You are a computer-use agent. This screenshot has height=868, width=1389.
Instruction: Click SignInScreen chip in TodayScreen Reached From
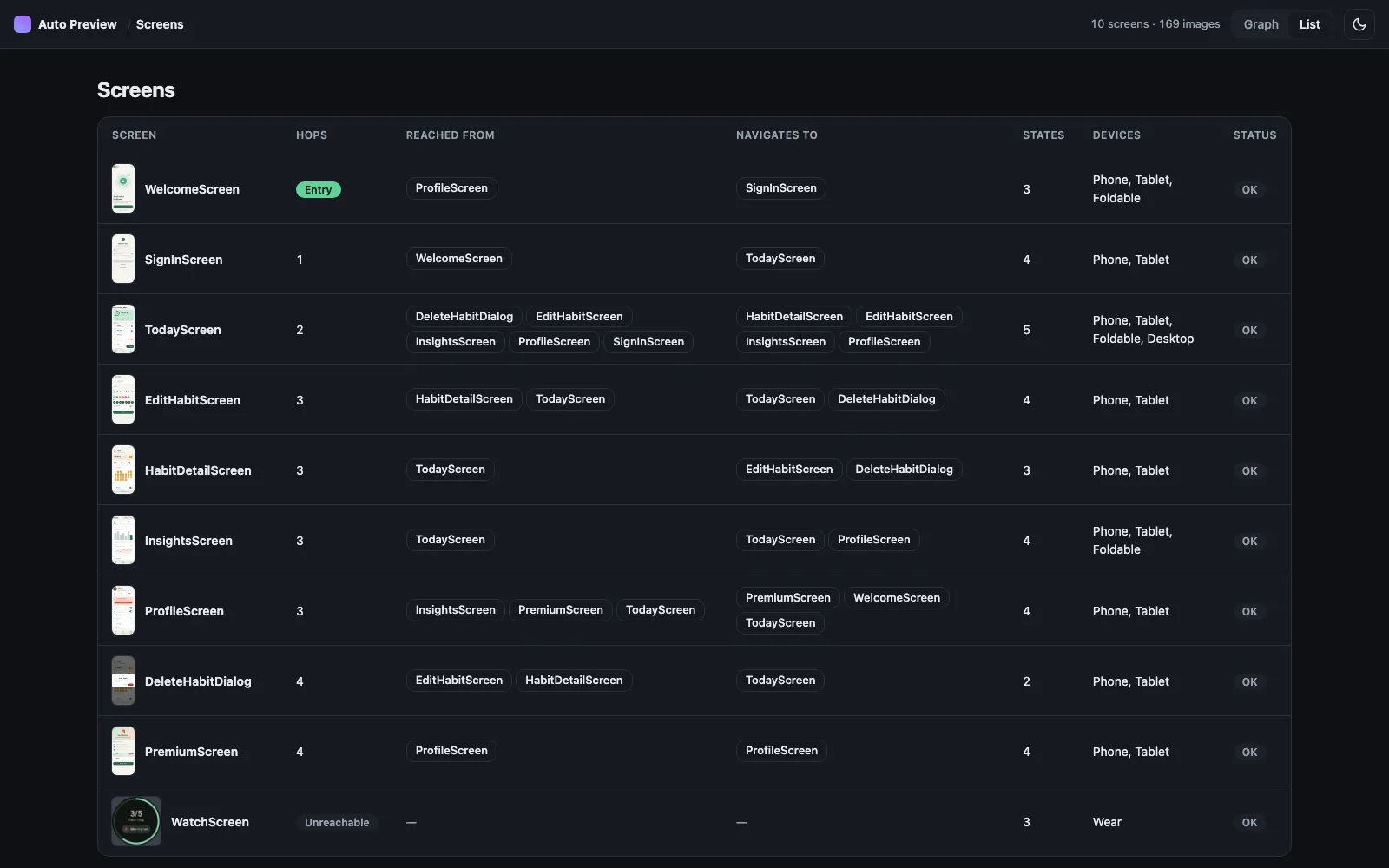[648, 342]
